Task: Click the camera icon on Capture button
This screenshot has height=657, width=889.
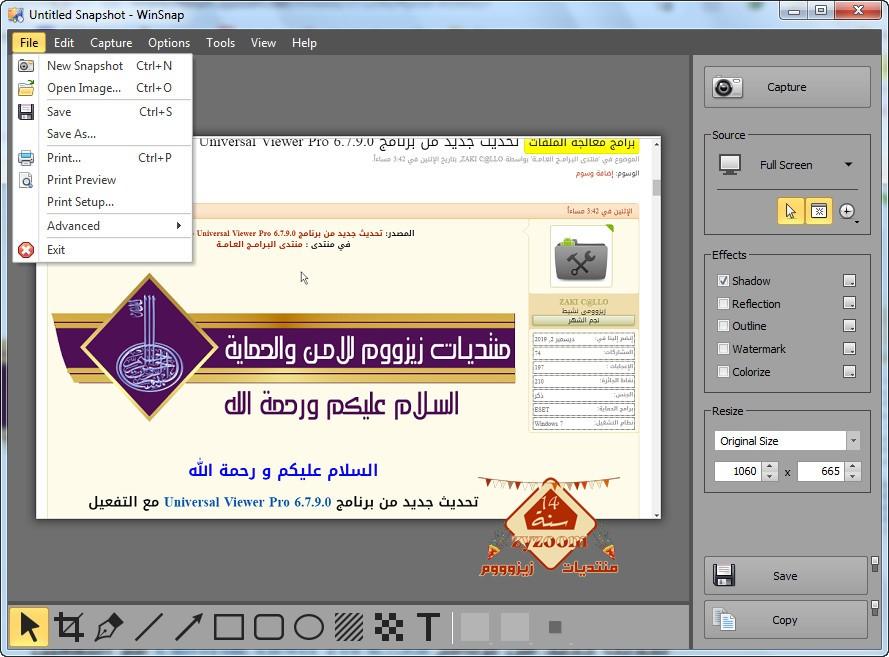Action: [727, 87]
